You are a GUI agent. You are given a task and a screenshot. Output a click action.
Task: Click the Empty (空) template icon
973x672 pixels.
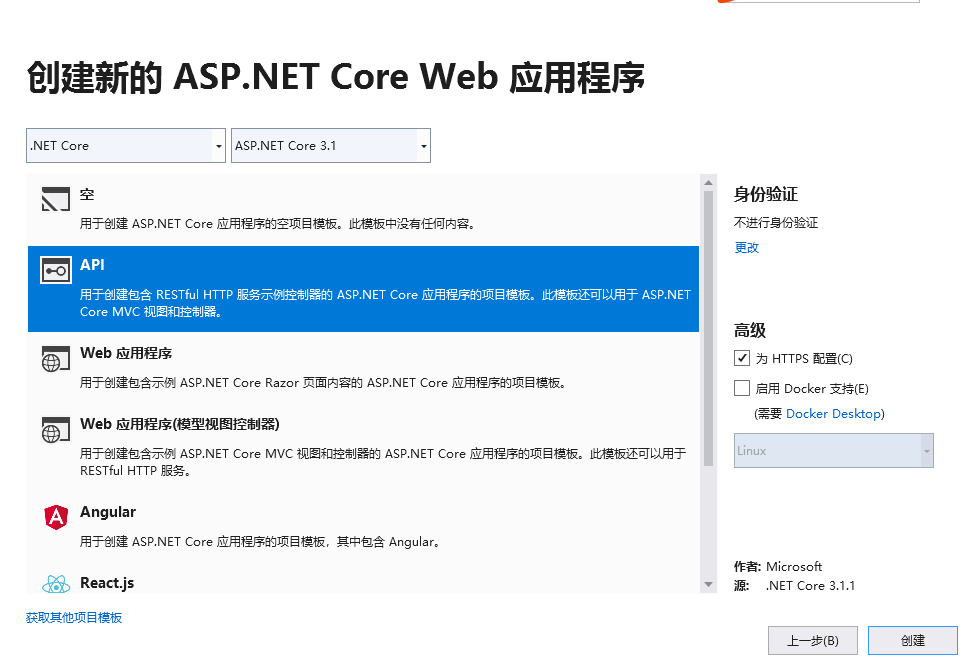(x=56, y=199)
